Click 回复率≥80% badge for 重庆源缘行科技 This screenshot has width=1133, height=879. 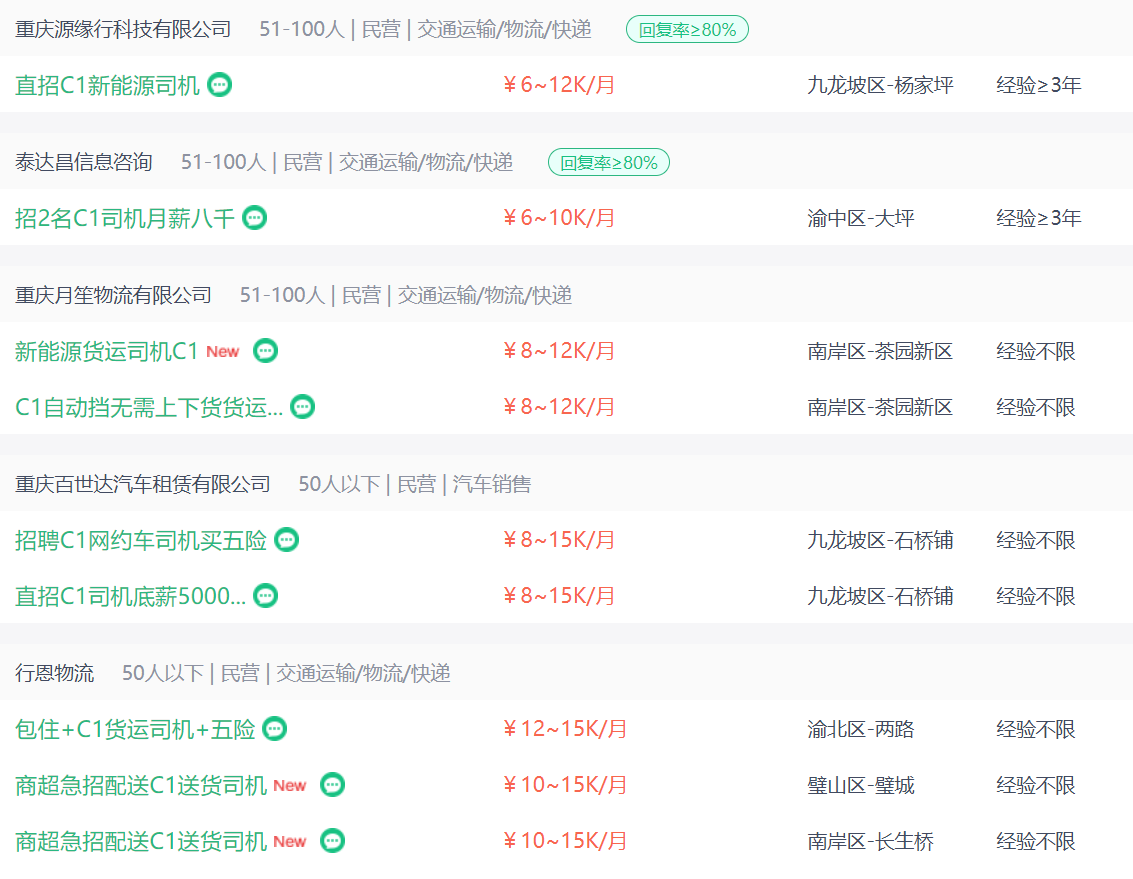coord(687,30)
